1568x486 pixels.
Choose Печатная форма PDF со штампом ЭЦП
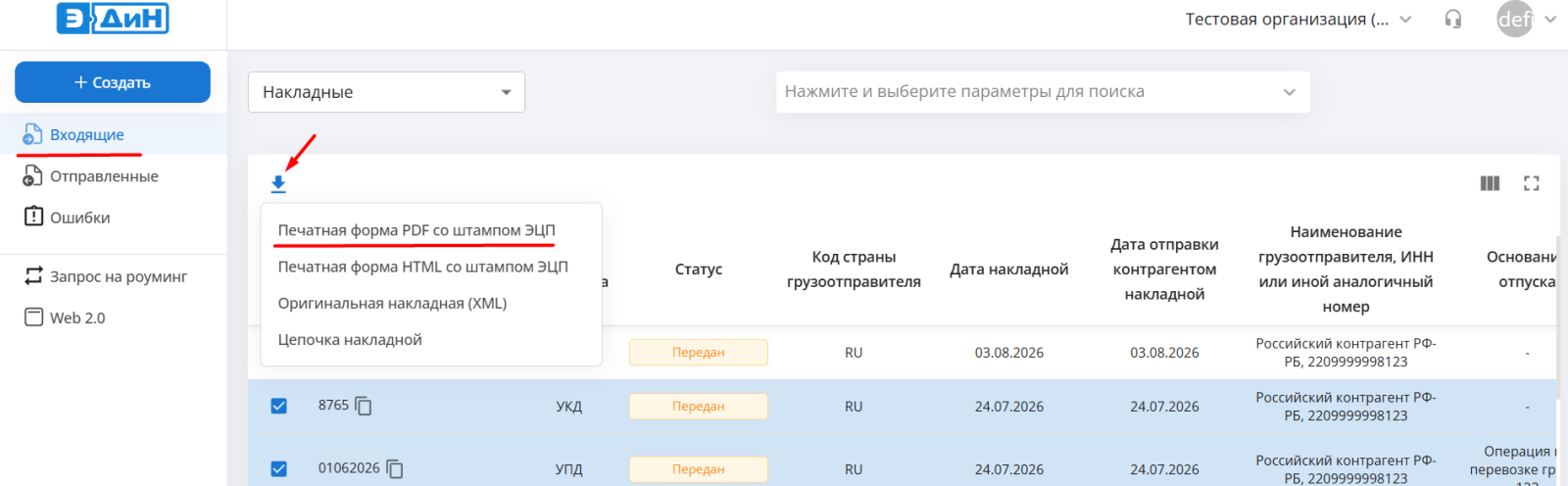[416, 230]
